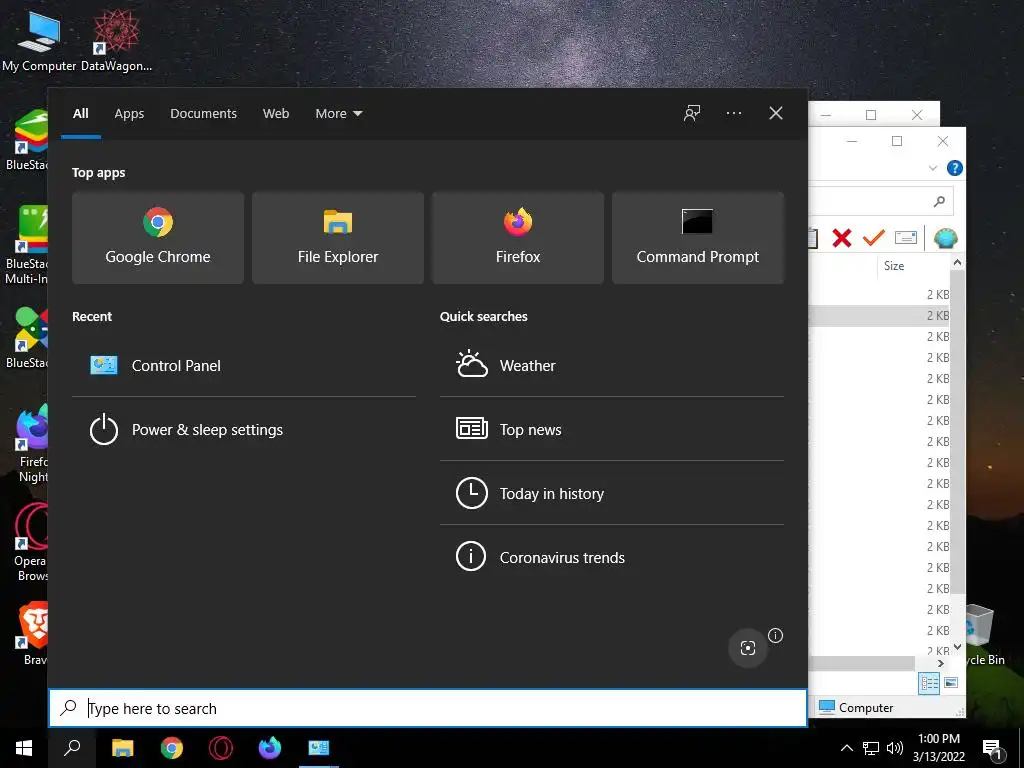Click the orange checkmark icon in Explorer toolbar
The image size is (1024, 768).
click(x=873, y=238)
